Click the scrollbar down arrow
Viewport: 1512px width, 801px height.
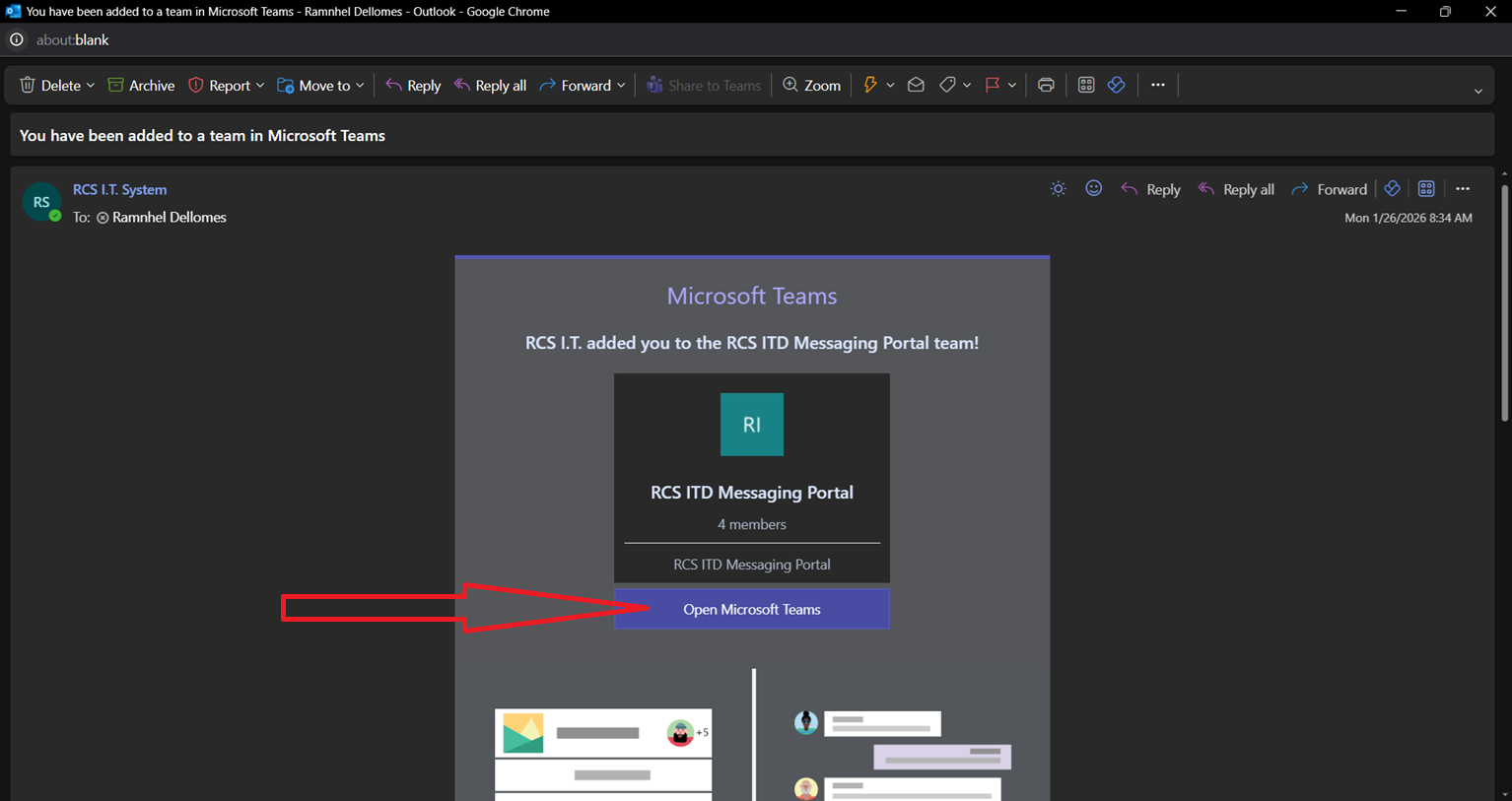[1504, 794]
